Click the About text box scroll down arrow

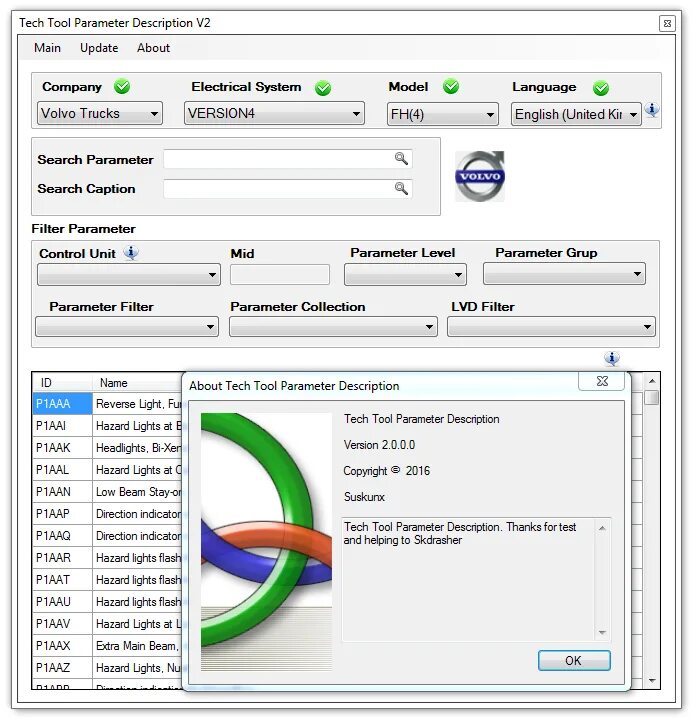[602, 633]
